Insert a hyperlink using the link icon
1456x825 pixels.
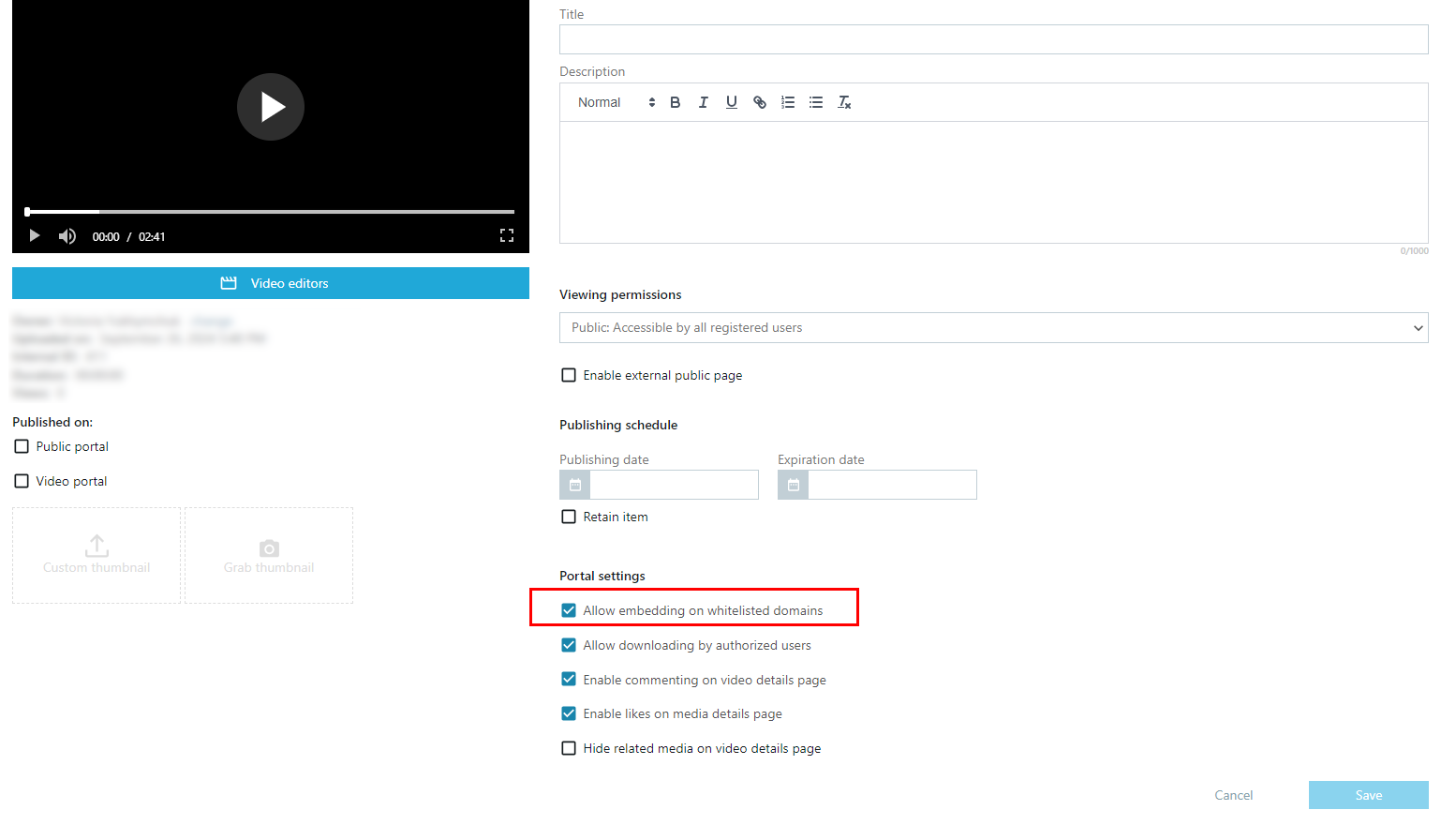tap(759, 101)
